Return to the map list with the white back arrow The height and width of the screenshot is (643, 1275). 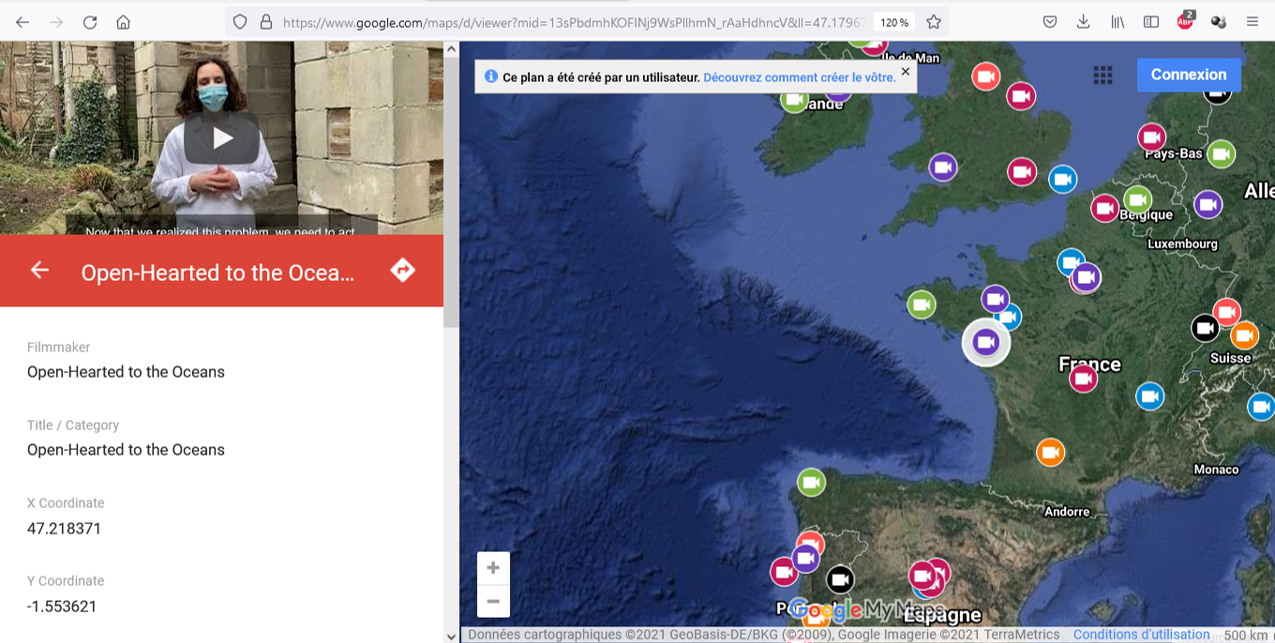[x=39, y=270]
